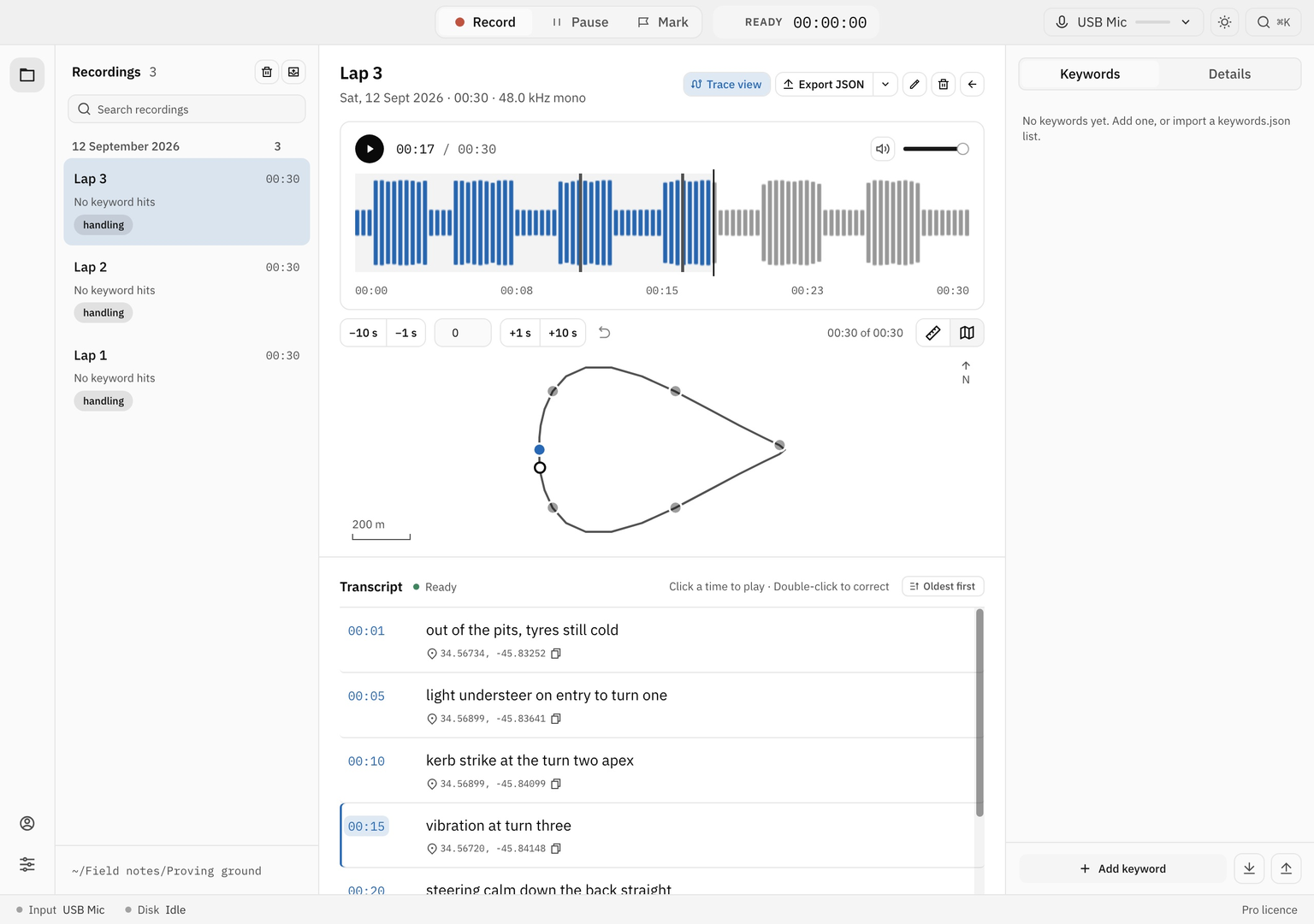
Task: Expand the Export JSON format chevron
Action: [885, 84]
